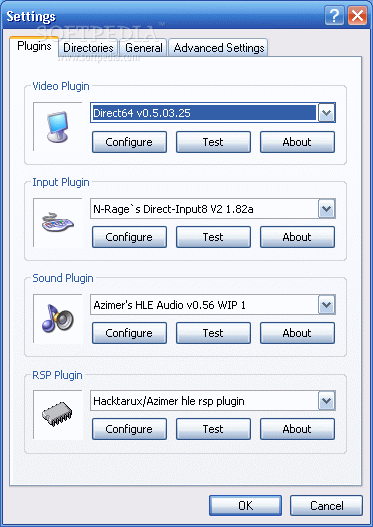The width and height of the screenshot is (373, 527).
Task: Expand the RSP Plugin dropdown arrow
Action: [x=326, y=401]
